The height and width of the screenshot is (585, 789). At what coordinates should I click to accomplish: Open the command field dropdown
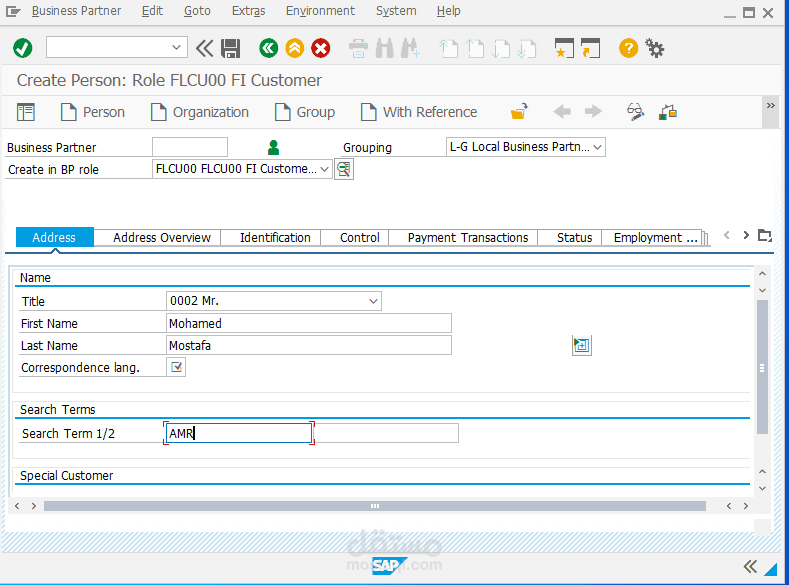(x=176, y=47)
